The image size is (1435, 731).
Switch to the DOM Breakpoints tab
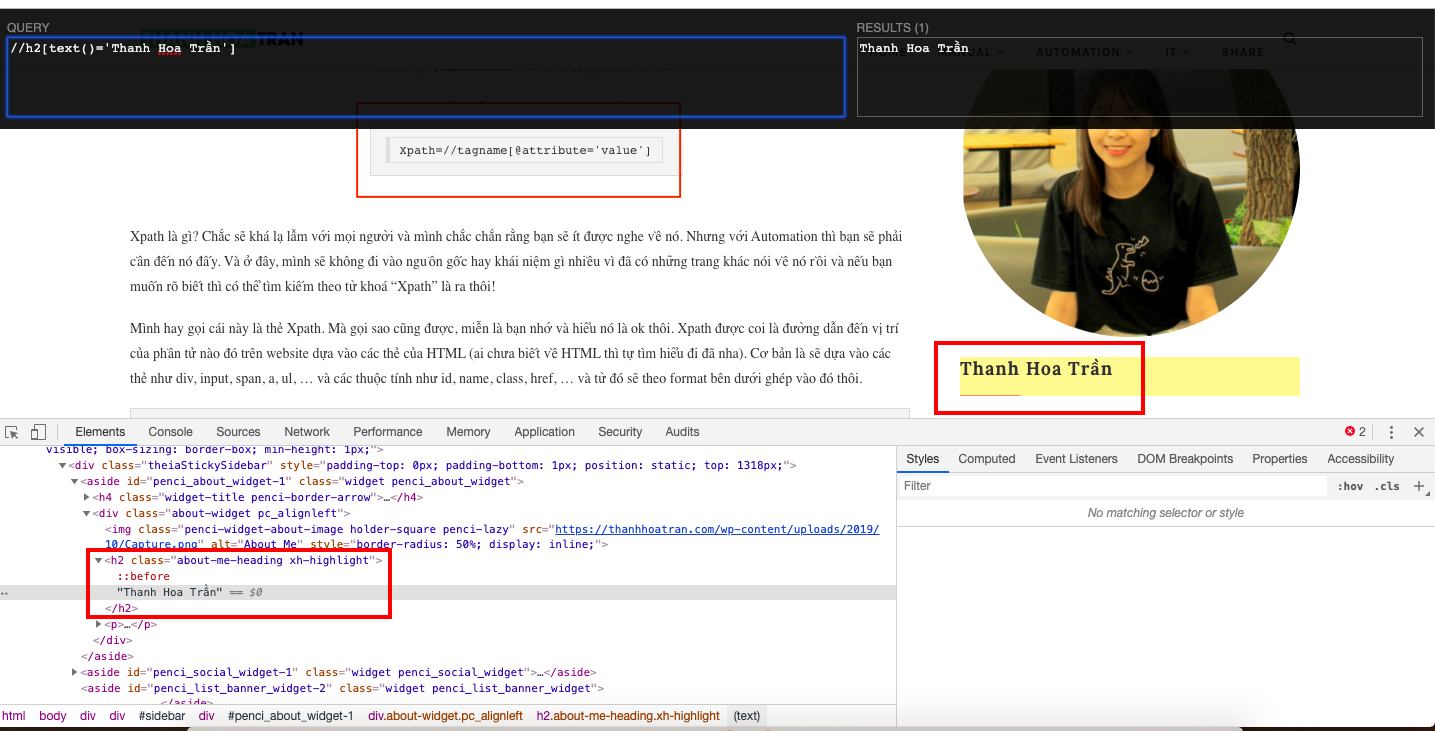(x=1185, y=459)
